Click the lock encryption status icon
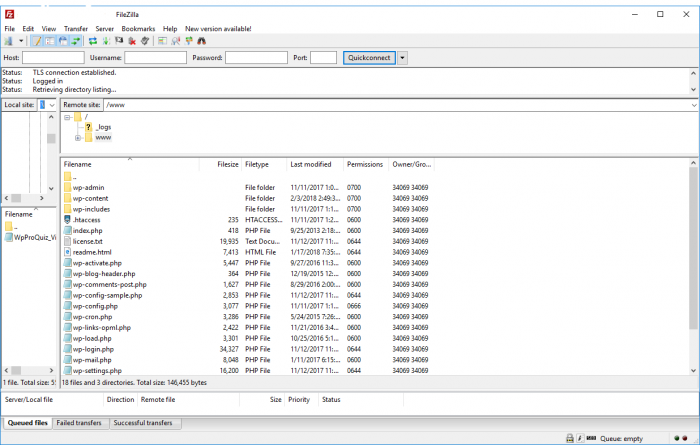 point(569,438)
